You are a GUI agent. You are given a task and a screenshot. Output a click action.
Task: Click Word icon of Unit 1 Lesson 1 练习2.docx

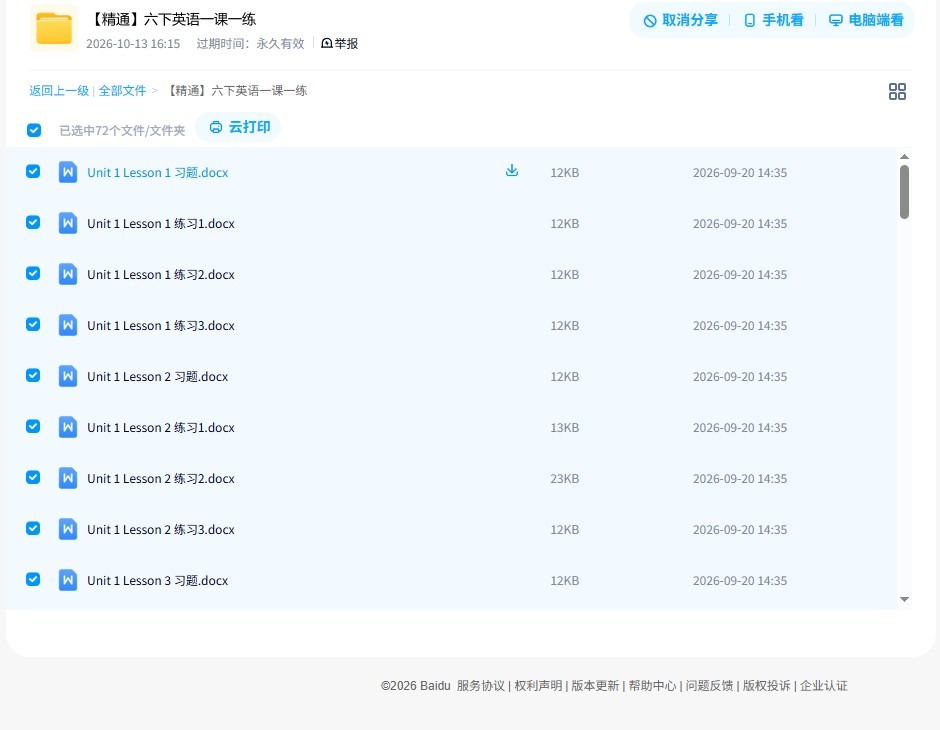click(68, 274)
